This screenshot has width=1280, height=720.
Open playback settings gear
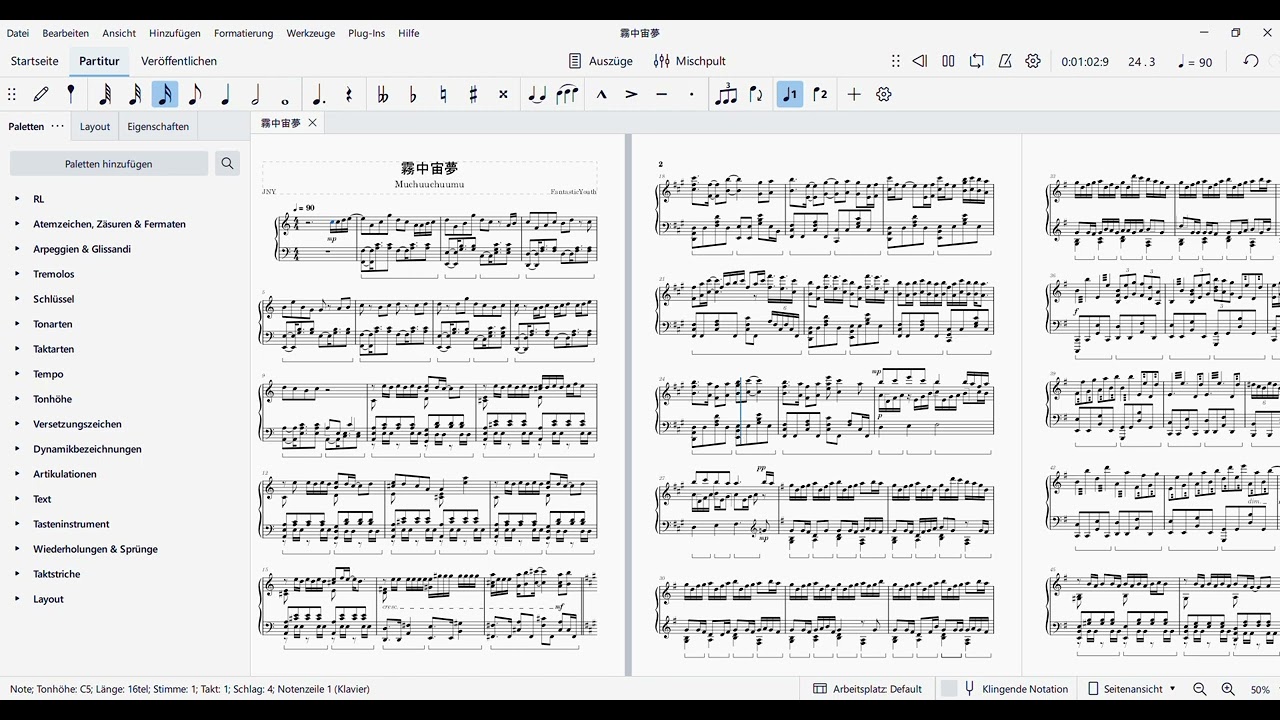click(x=1033, y=61)
